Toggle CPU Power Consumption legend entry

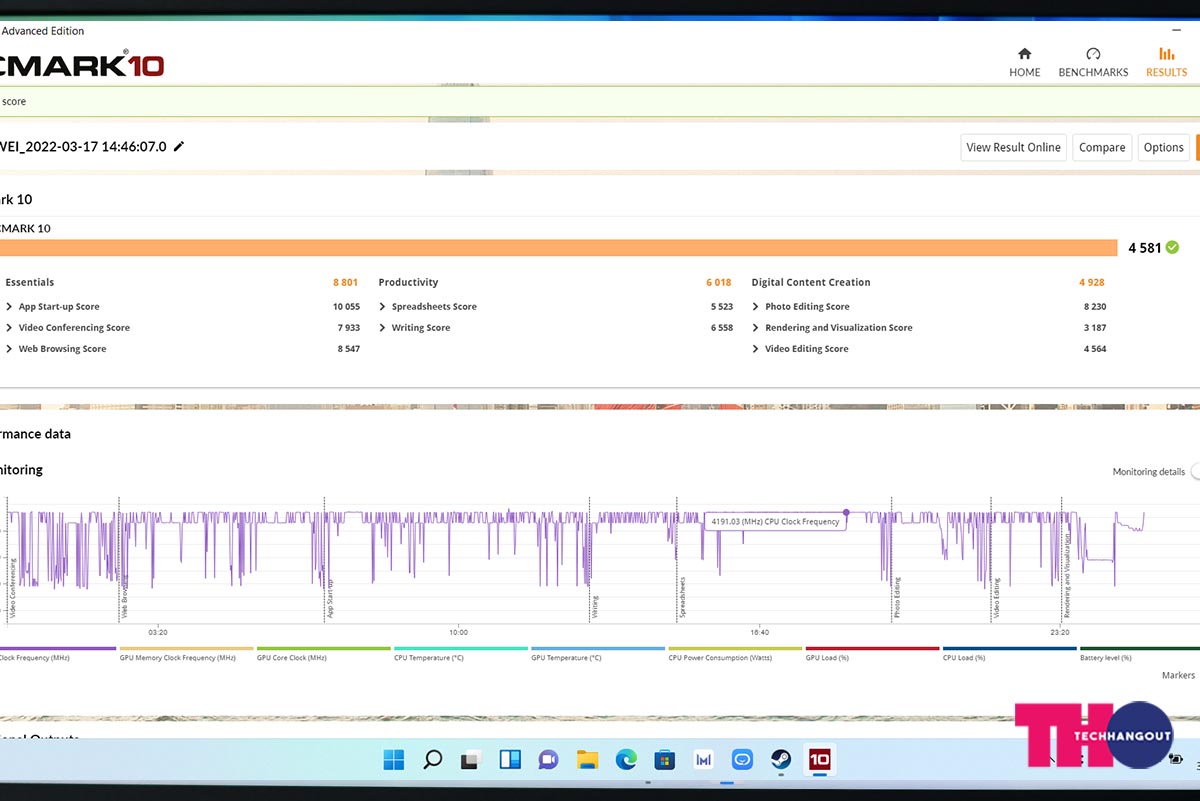point(734,654)
